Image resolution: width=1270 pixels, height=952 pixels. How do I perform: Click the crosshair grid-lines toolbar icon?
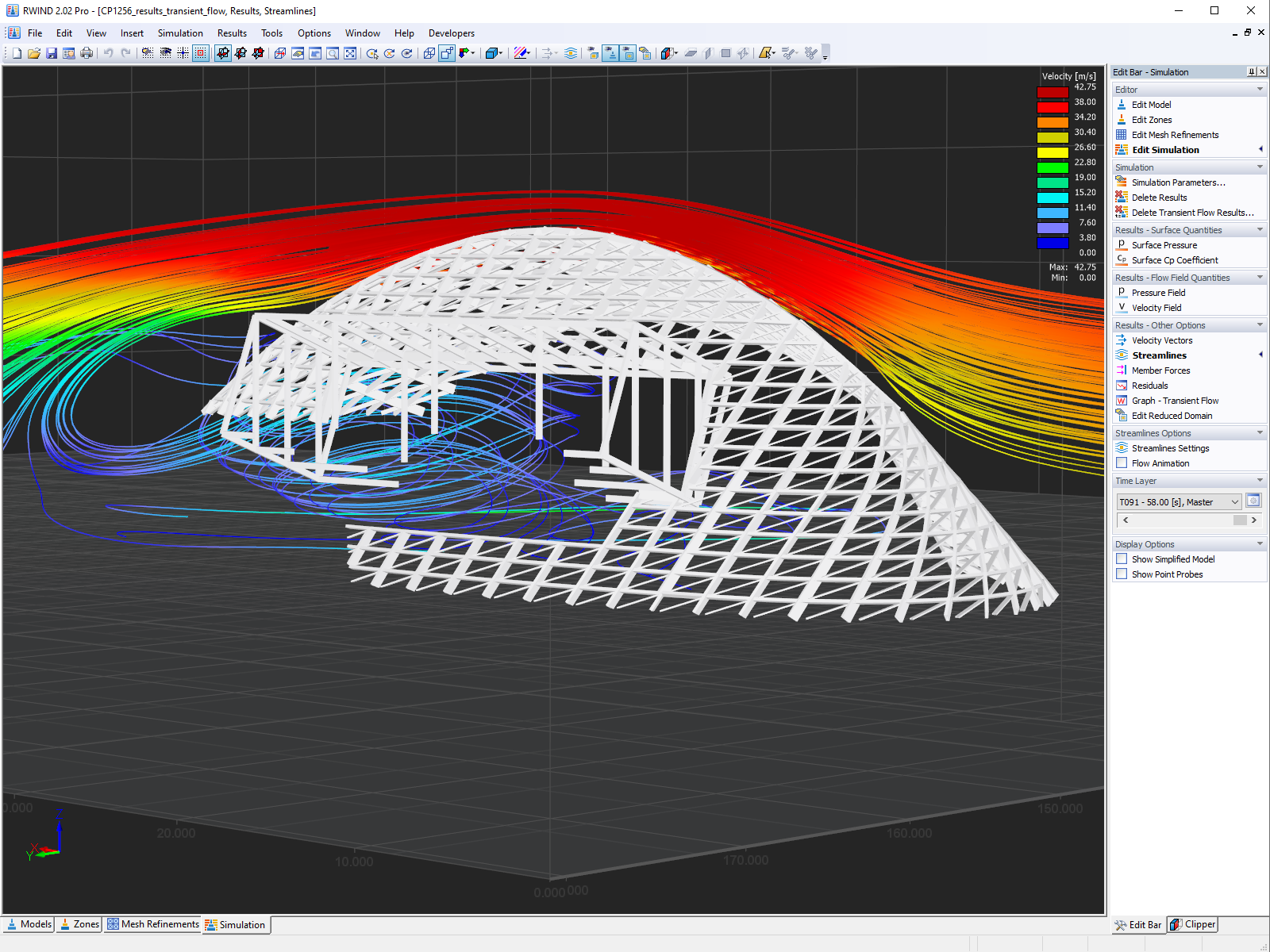[183, 53]
